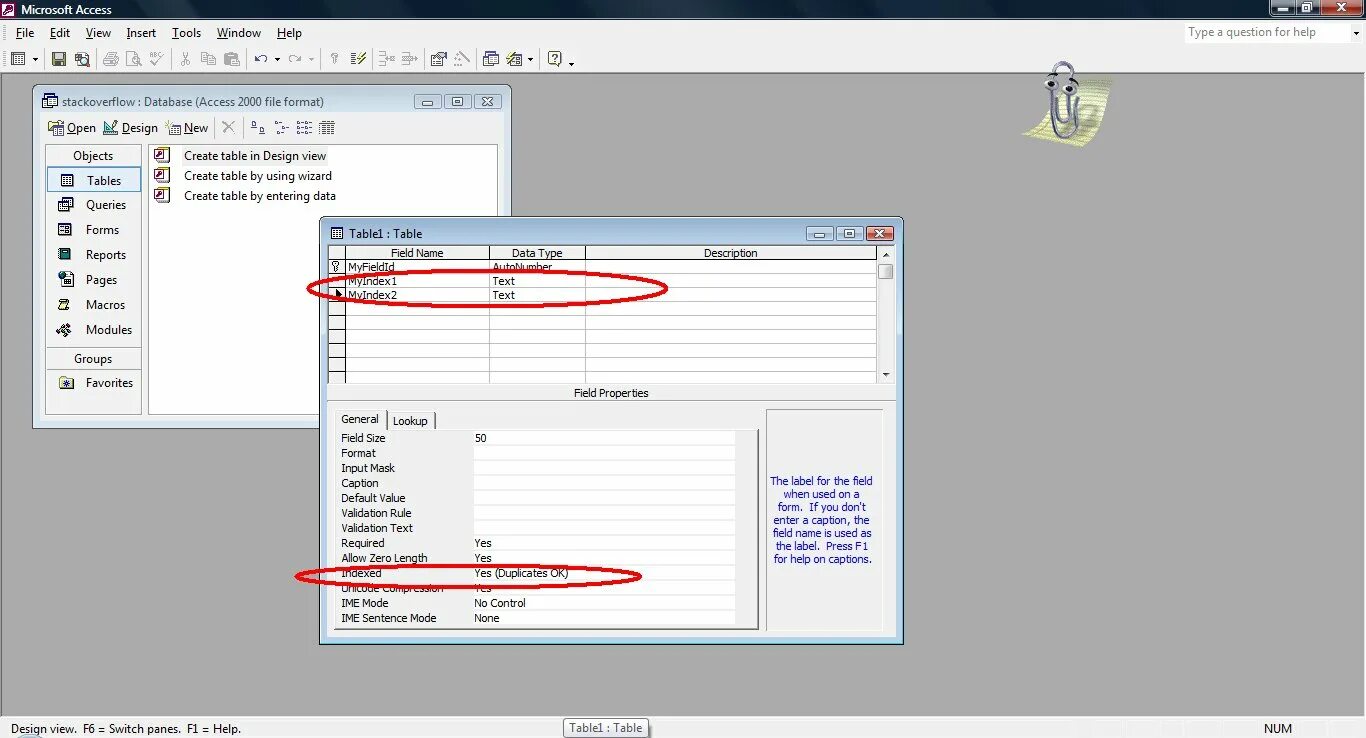Save the table with the floppy disk icon

coord(59,59)
